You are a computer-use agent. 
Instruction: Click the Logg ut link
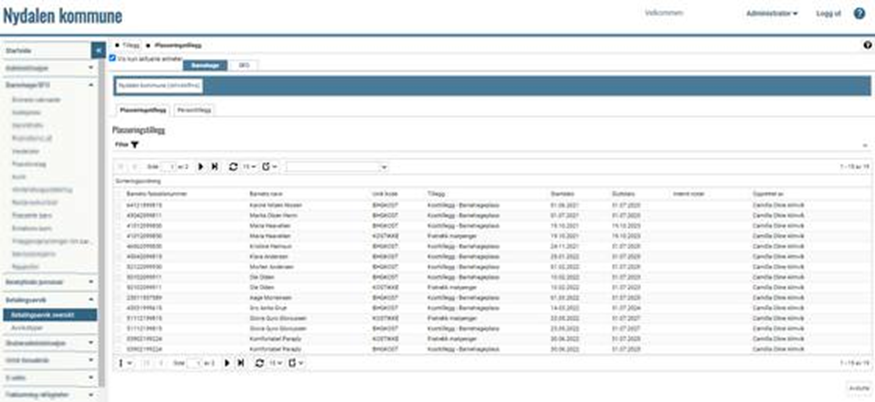tap(828, 14)
